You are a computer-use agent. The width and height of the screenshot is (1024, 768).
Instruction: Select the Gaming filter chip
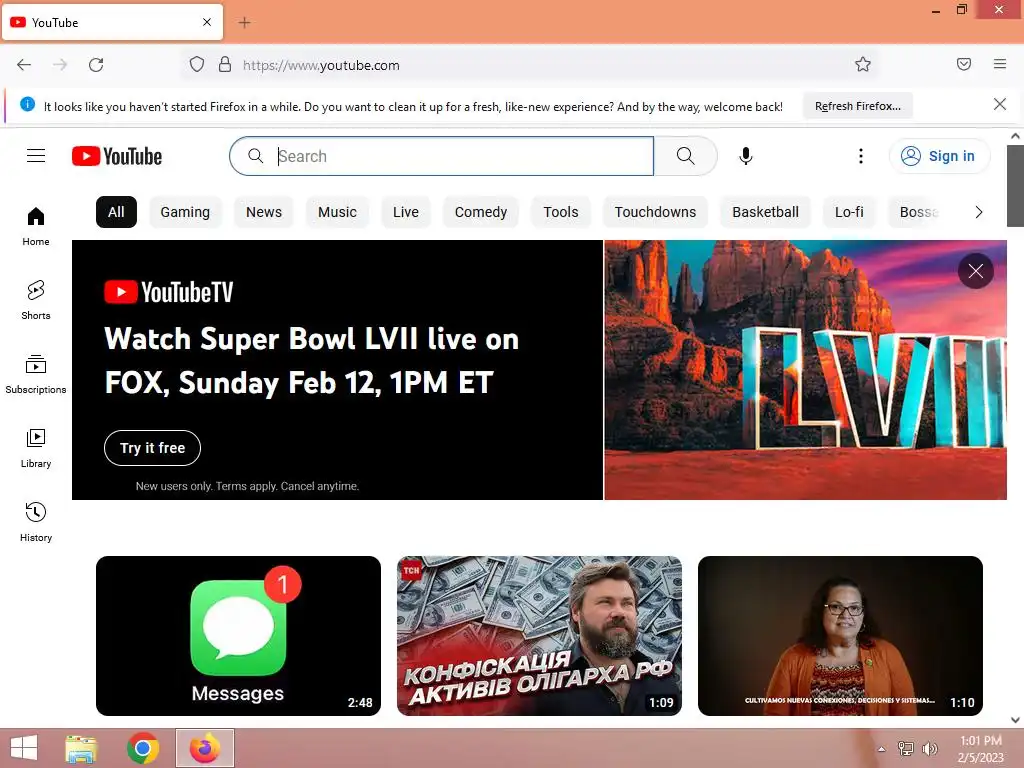tap(185, 212)
